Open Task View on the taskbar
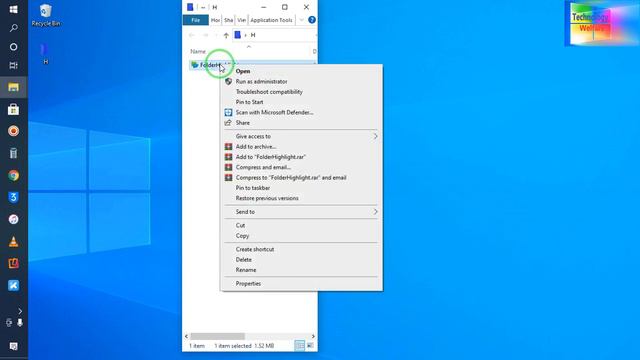Image resolution: width=640 pixels, height=360 pixels. tap(13, 65)
